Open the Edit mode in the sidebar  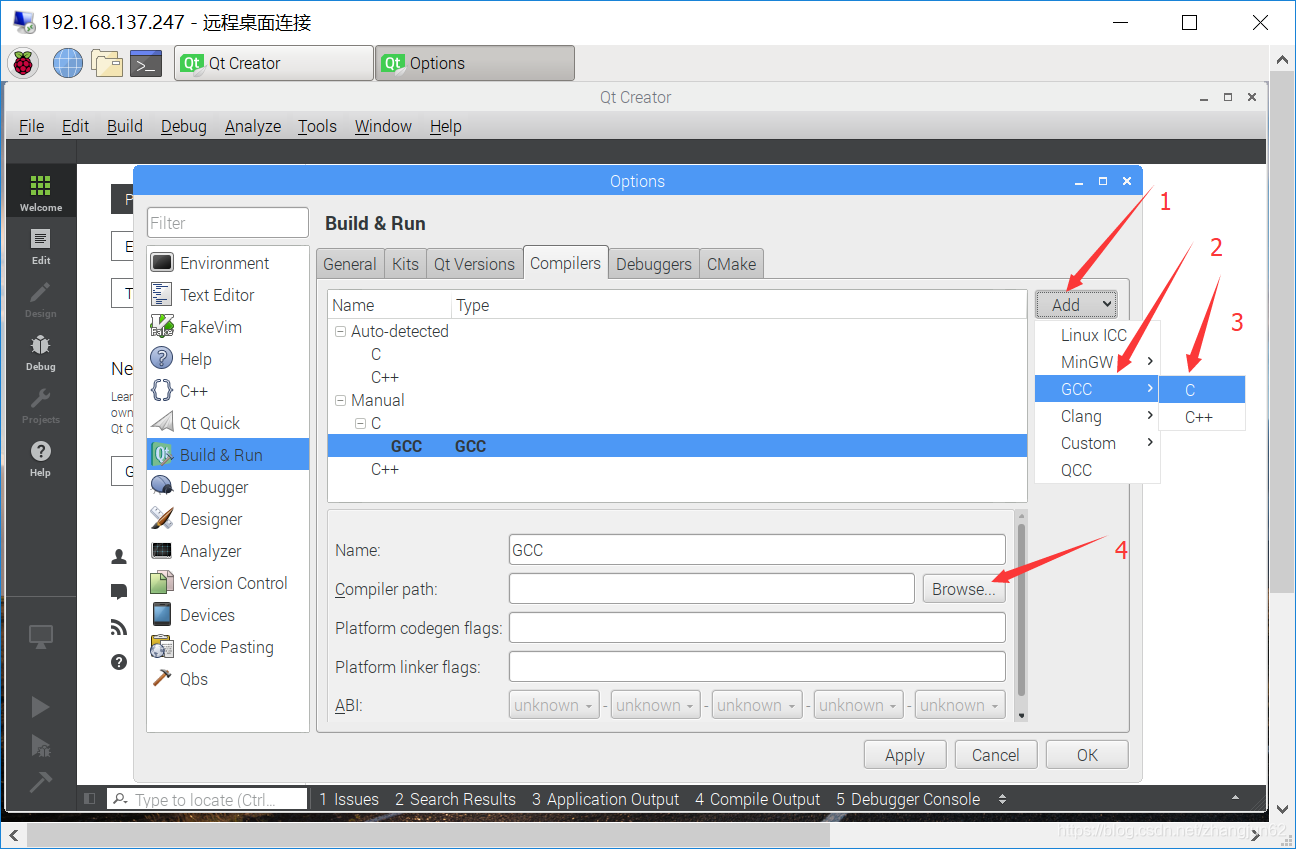(x=41, y=246)
